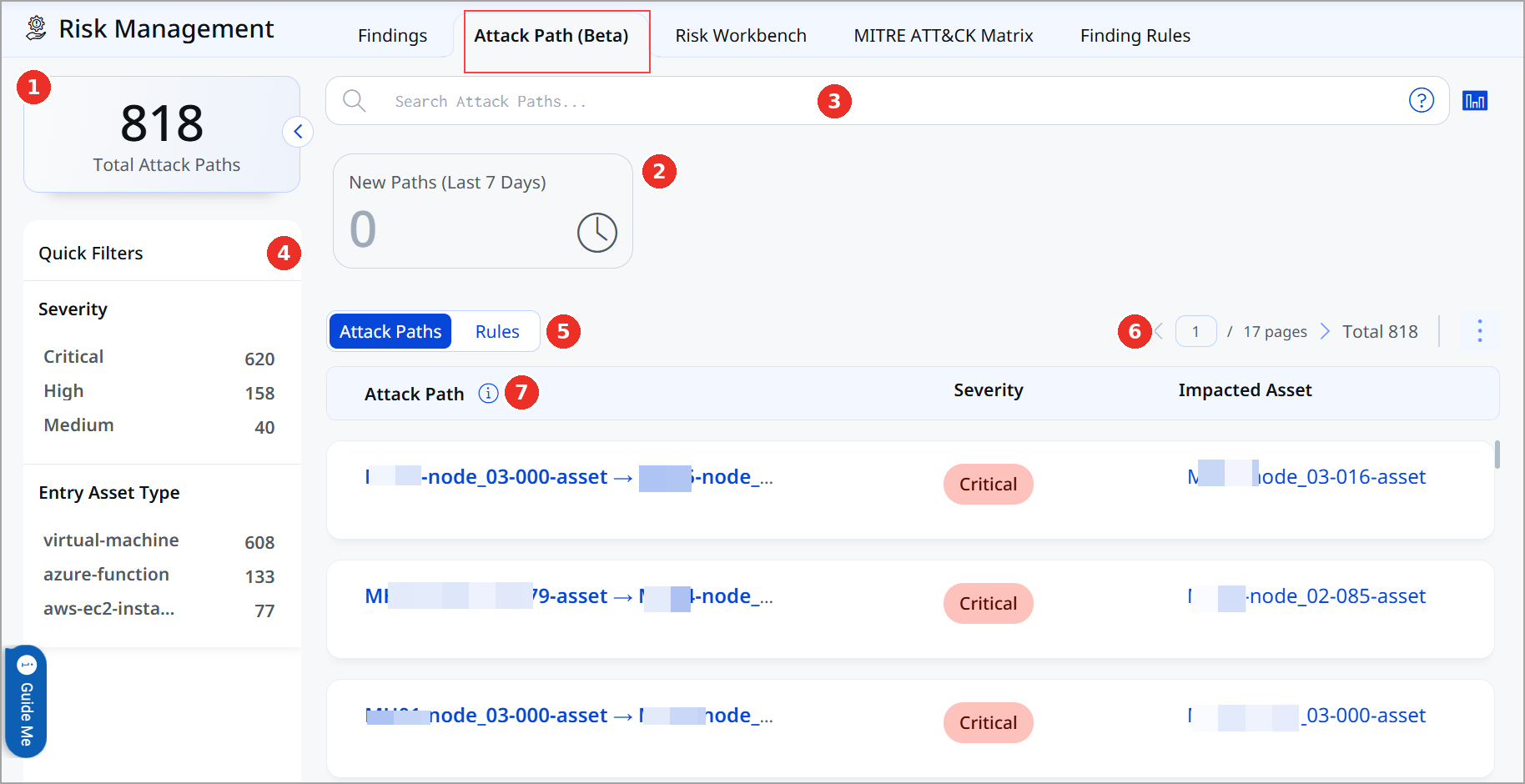Click the Impacted Asset column header
The width and height of the screenshot is (1525, 784).
click(x=1245, y=390)
